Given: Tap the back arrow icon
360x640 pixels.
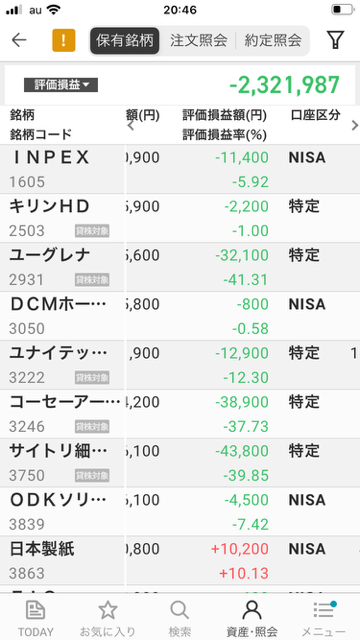Looking at the screenshot, I should 19,40.
